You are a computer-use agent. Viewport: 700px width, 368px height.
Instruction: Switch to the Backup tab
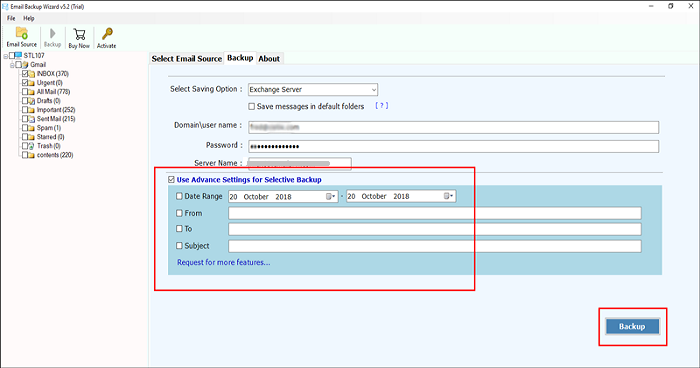pyautogui.click(x=240, y=58)
